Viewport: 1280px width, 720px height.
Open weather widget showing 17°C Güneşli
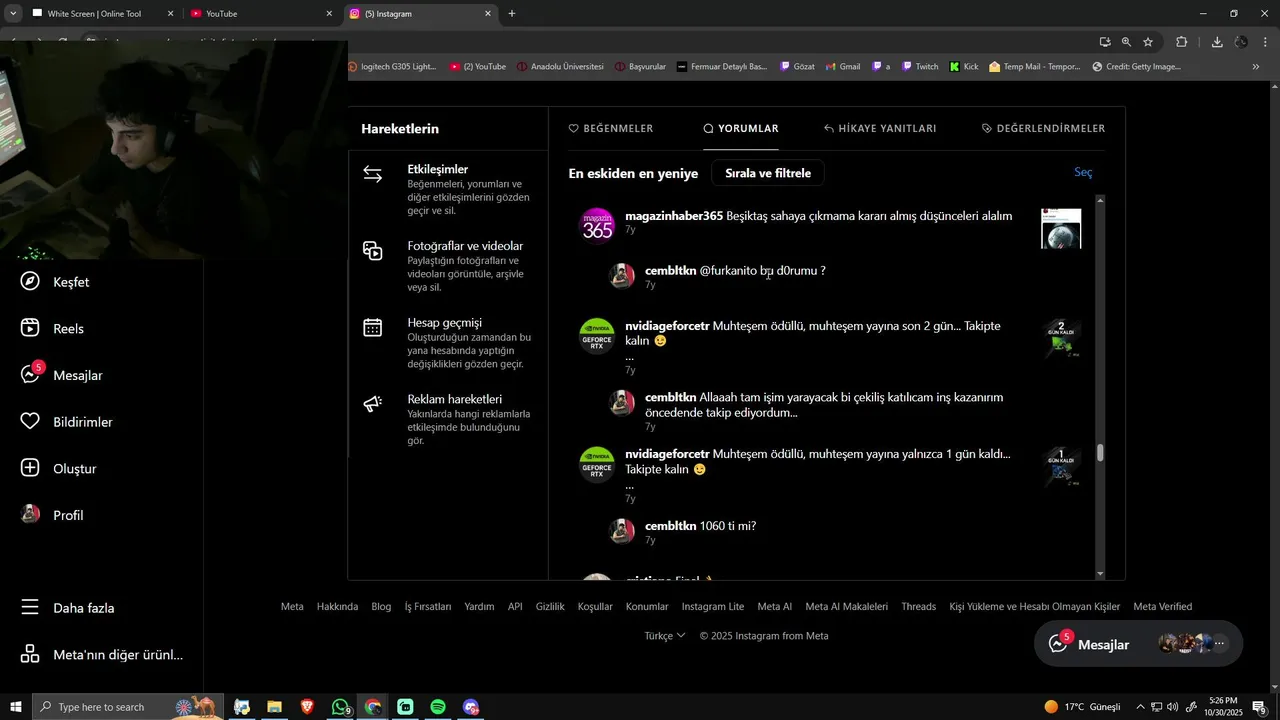click(x=1082, y=707)
